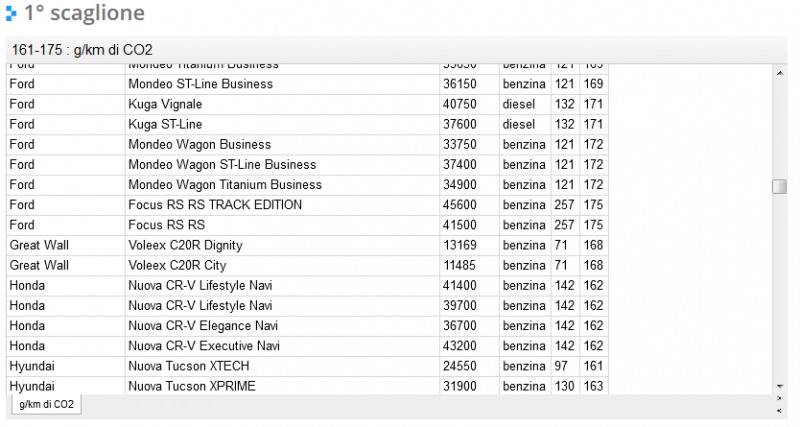This screenshot has height=427, width=800.
Task: Click the vertical scrollbar down arrow
Action: click(780, 387)
